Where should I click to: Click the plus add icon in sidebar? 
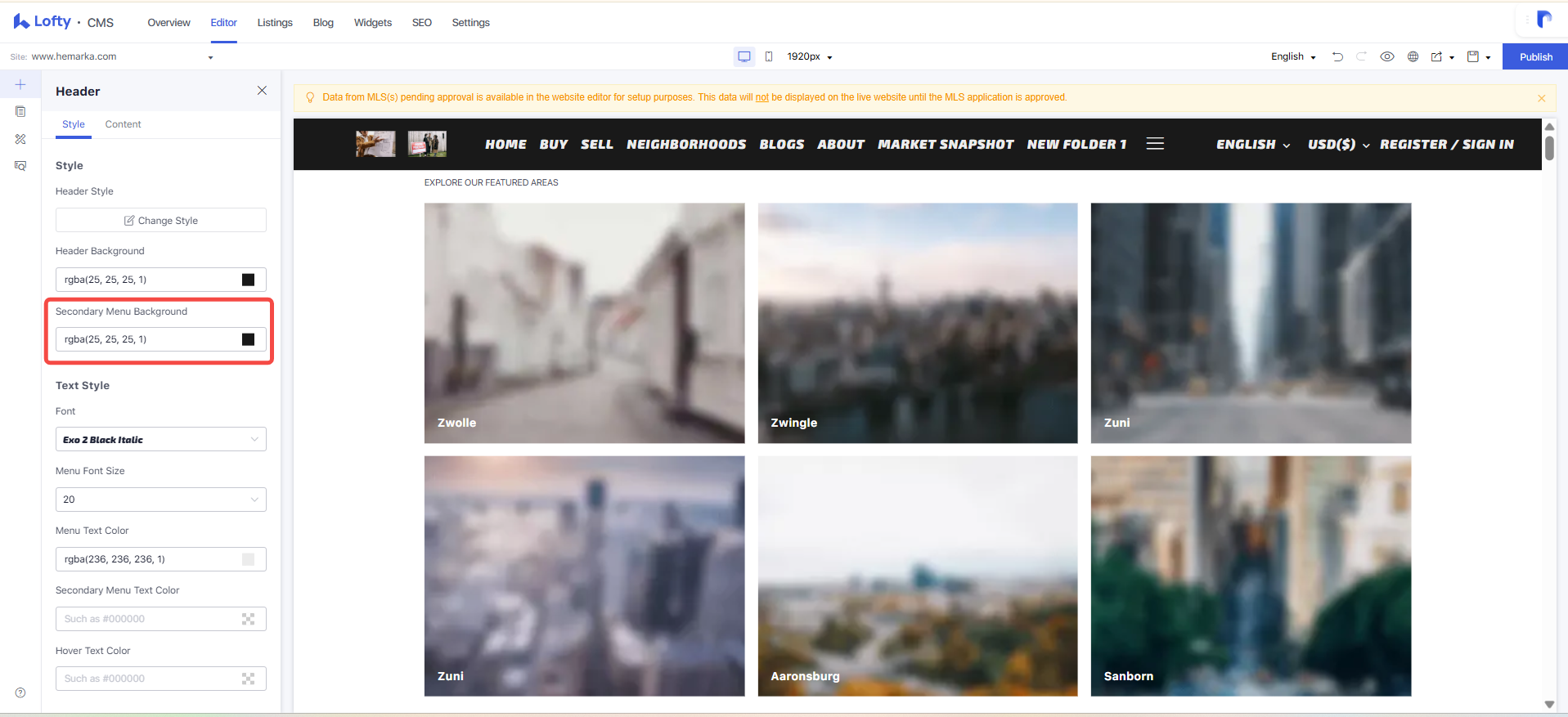20,84
